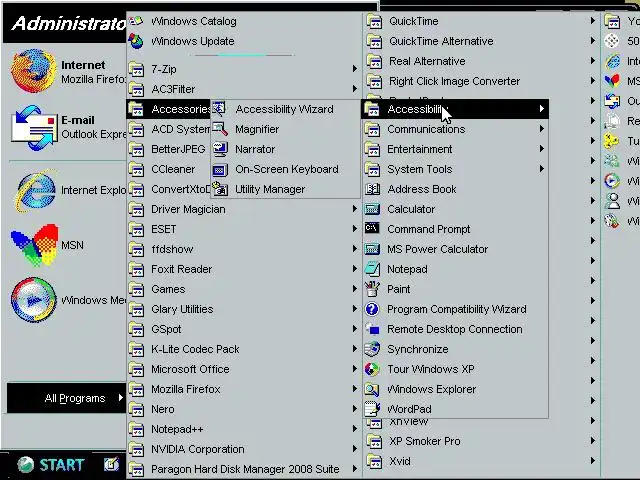This screenshot has height=480, width=640.
Task: Launch Calculator icon
Action: 372,209
